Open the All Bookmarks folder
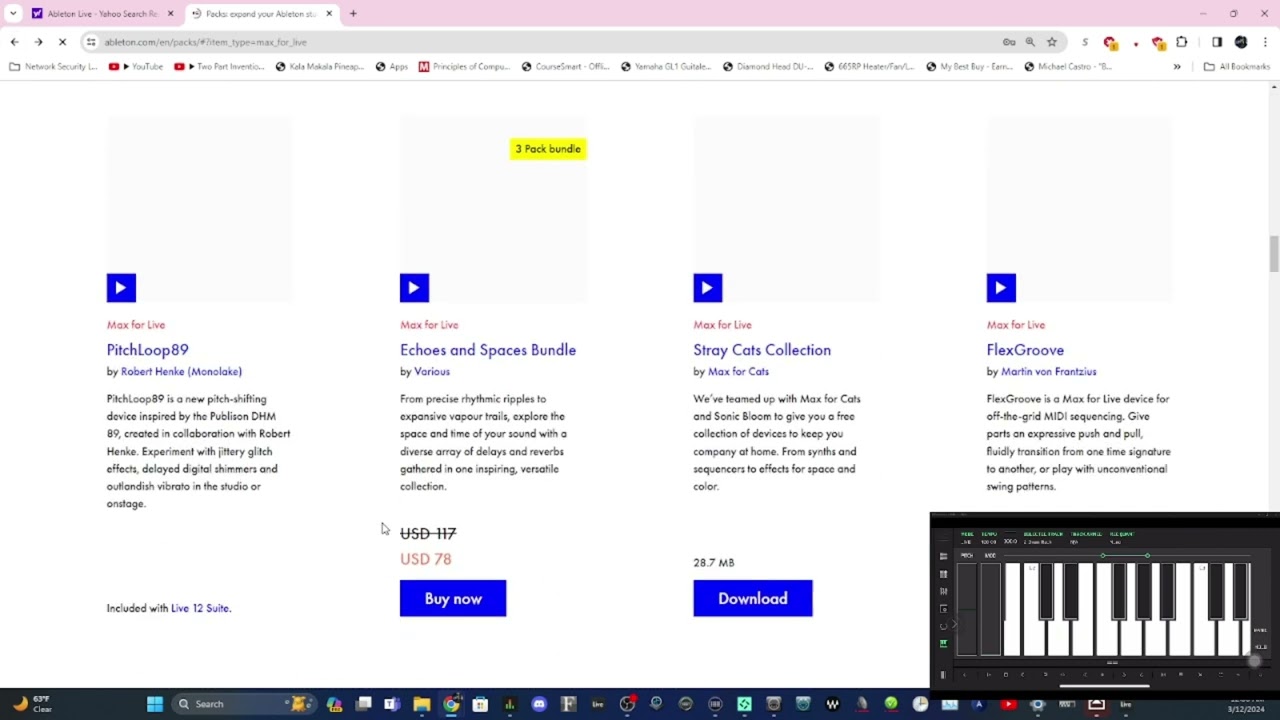Viewport: 1280px width, 720px height. click(1237, 67)
